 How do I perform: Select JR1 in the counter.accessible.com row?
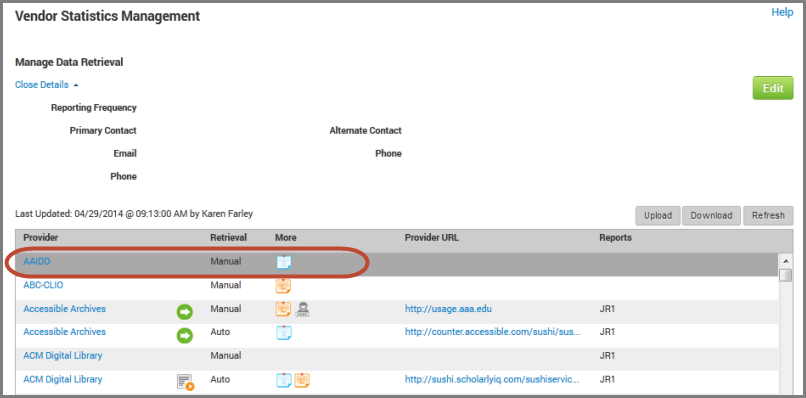click(x=607, y=332)
